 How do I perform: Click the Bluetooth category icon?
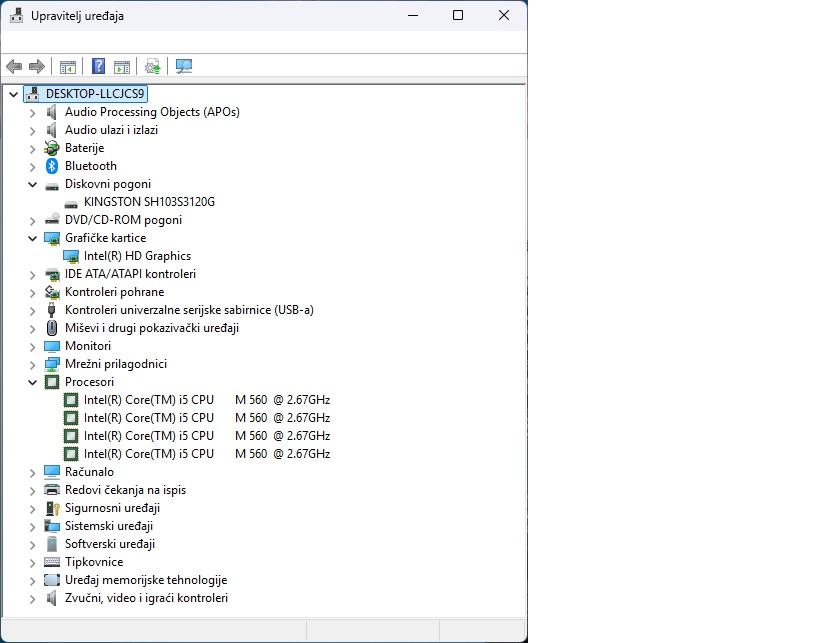click(x=52, y=166)
